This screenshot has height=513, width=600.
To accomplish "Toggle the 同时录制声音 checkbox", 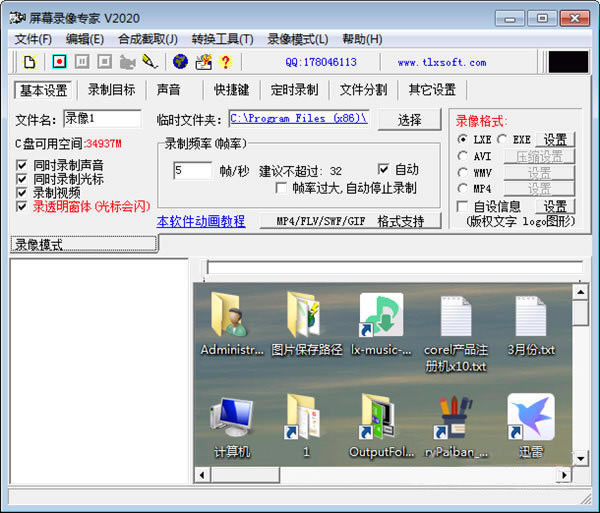I will [x=22, y=165].
